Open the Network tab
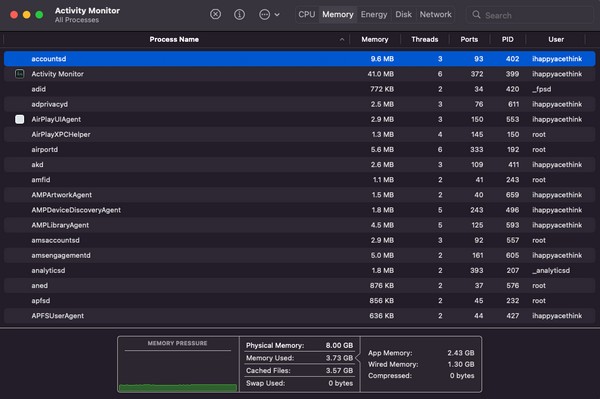Screen dimensions: 600x399 coord(435,15)
